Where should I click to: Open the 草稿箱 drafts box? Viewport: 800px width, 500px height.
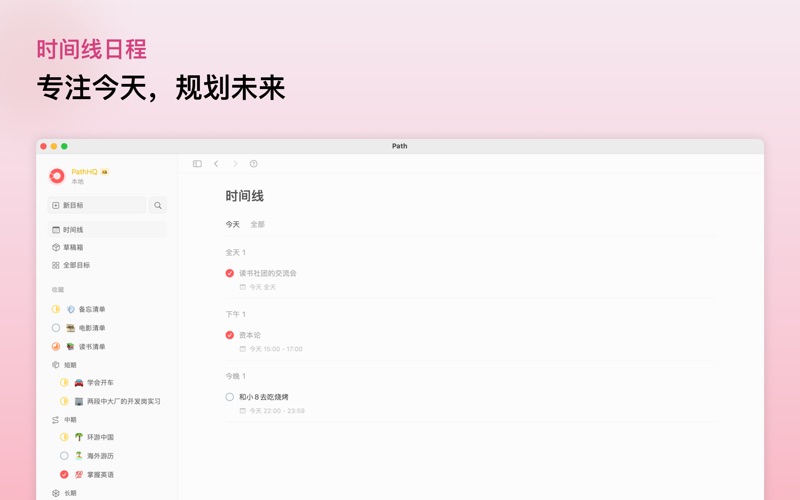(73, 248)
